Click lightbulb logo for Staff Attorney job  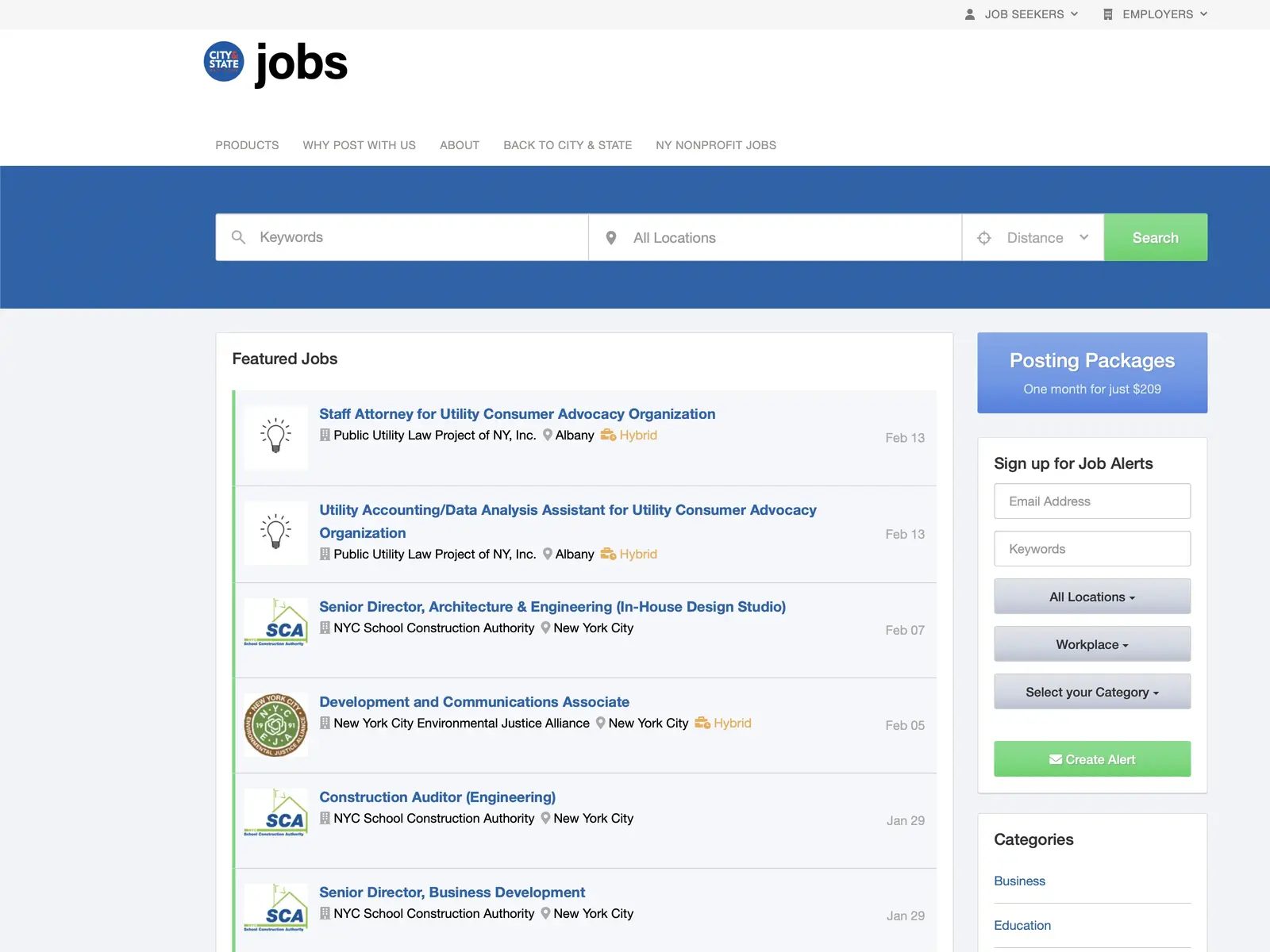pyautogui.click(x=276, y=437)
